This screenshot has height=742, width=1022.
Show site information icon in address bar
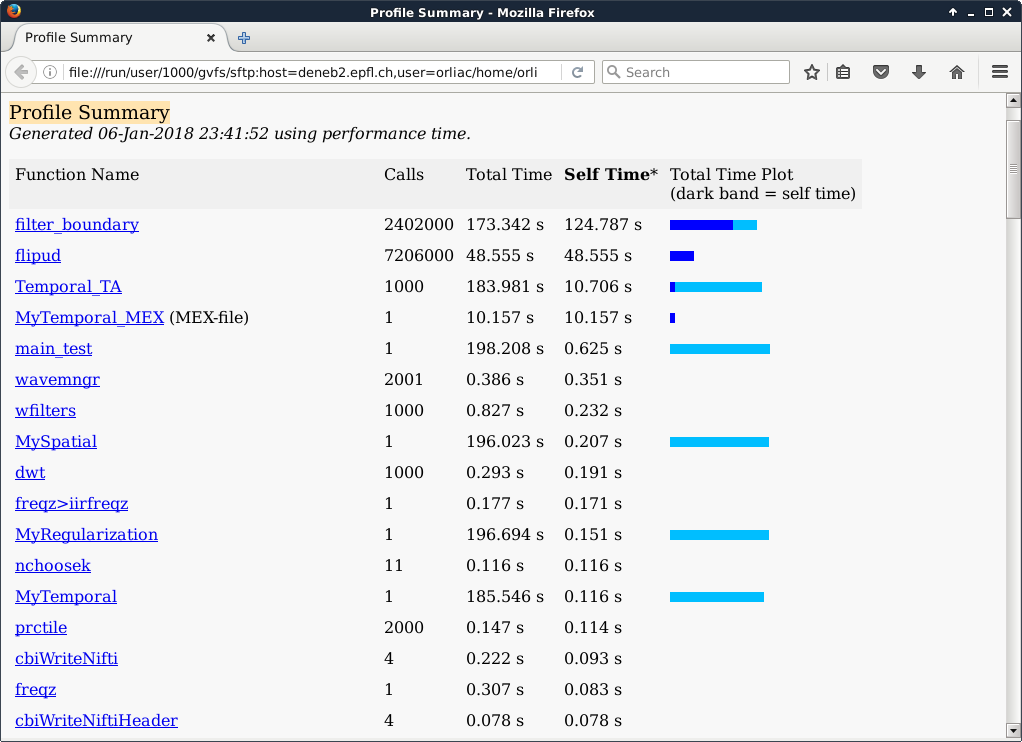50,72
